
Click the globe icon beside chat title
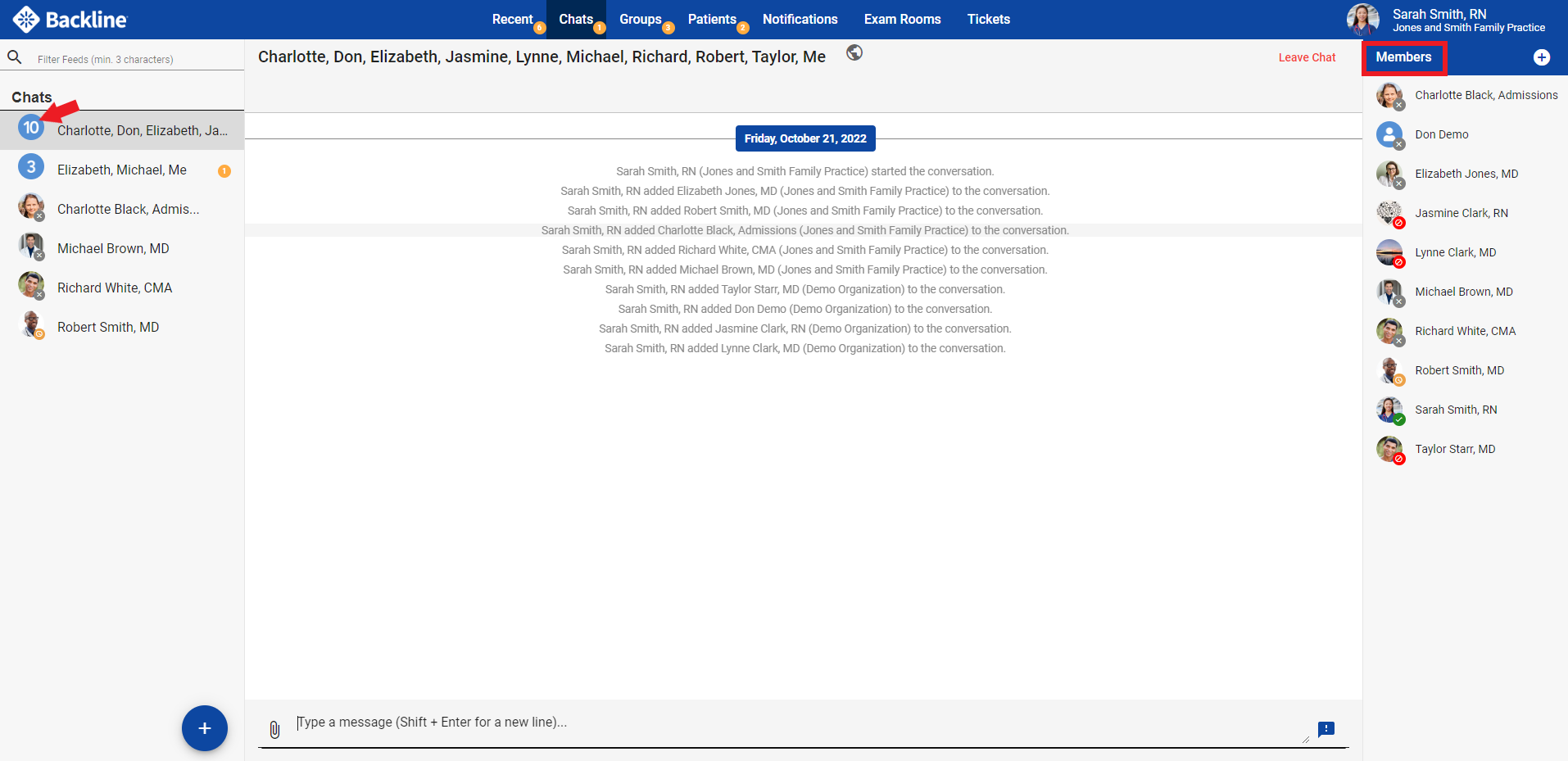coord(854,53)
